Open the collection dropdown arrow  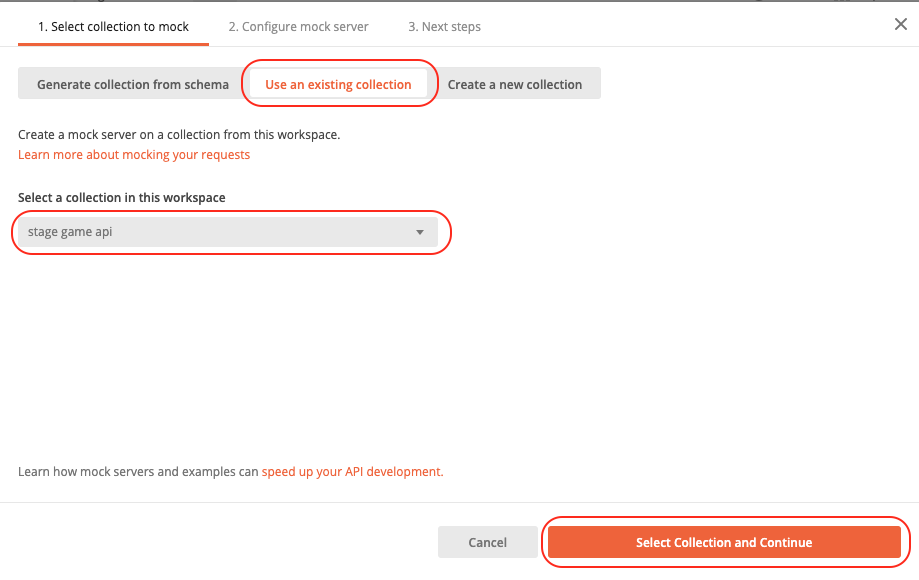point(420,233)
